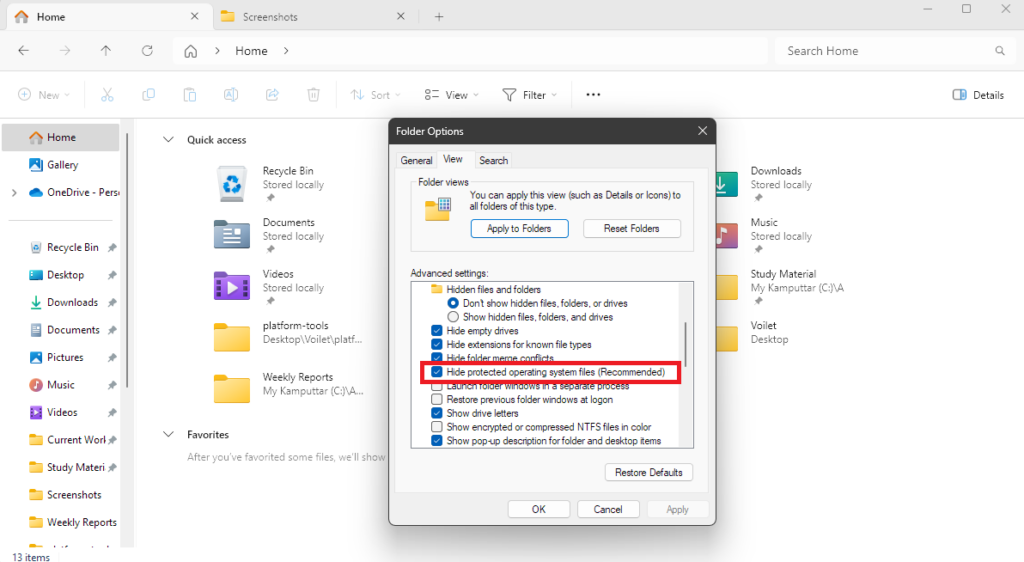Click the Apply to Folders button
Viewport: 1024px width, 562px height.
click(x=519, y=228)
